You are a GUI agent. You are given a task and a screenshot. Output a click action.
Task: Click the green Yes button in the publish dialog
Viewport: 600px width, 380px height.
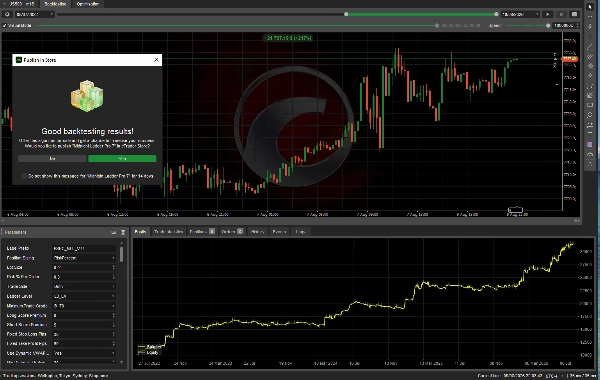point(122,158)
